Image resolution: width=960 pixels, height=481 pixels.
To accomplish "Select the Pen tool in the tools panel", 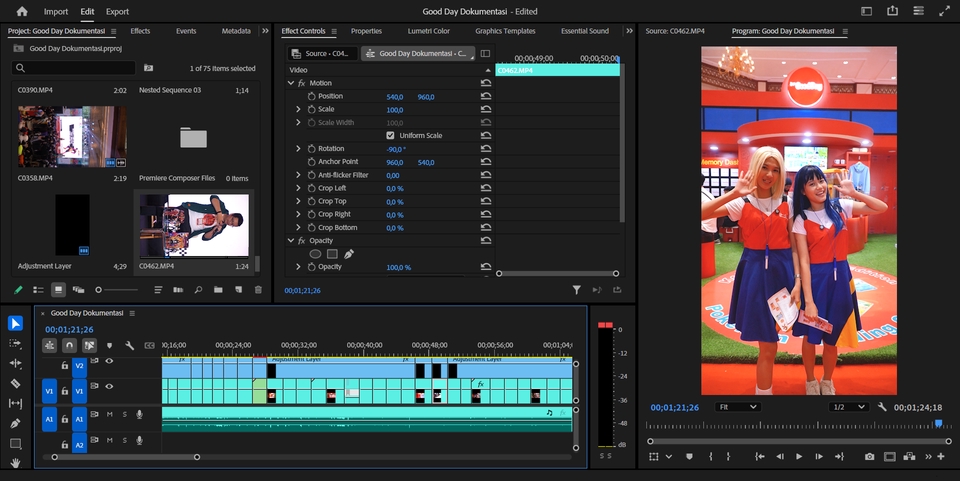I will coord(15,423).
